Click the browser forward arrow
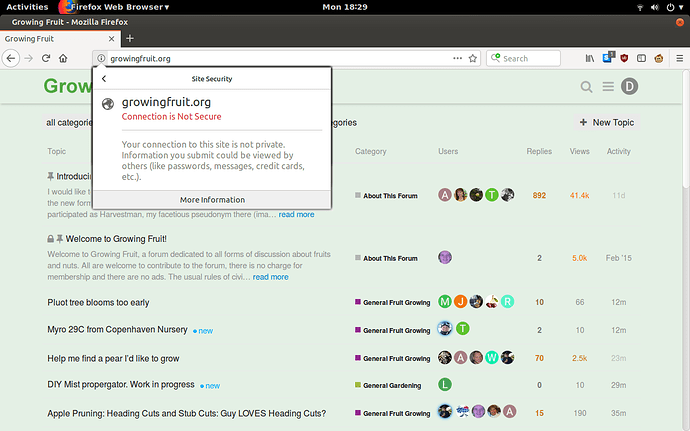This screenshot has width=690, height=431. coord(29,58)
